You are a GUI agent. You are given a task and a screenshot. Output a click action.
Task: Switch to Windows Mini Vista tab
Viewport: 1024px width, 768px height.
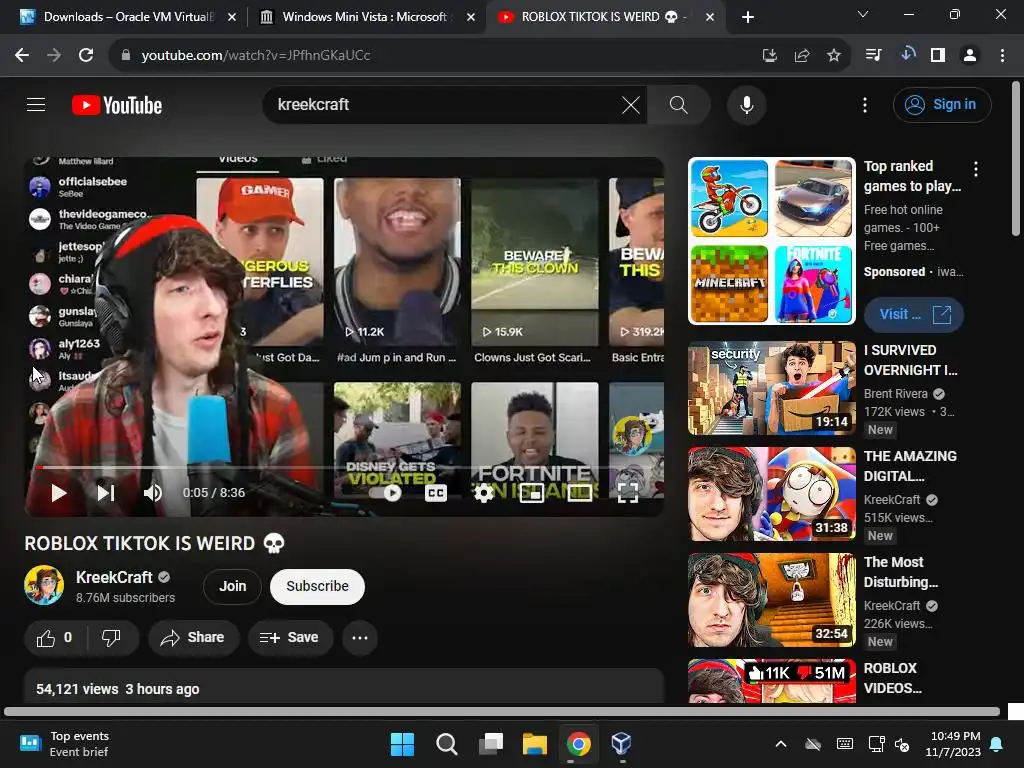coord(367,17)
